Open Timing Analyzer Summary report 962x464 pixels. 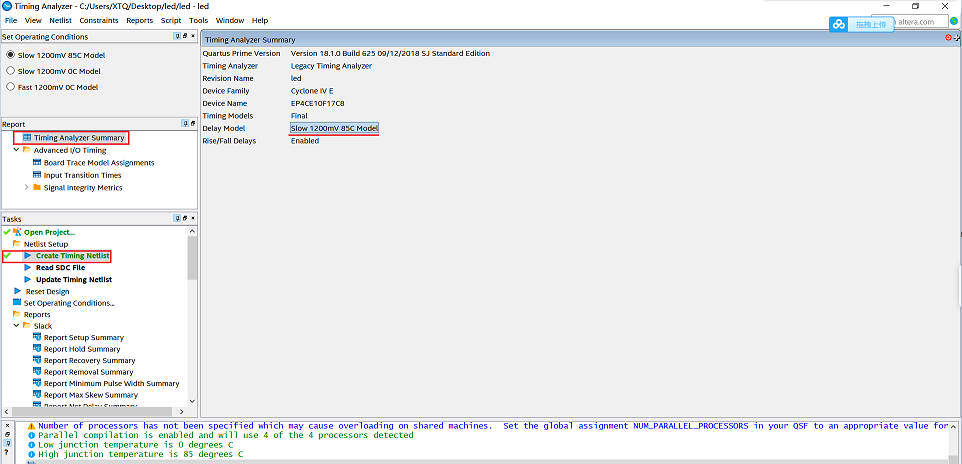pyautogui.click(x=79, y=137)
